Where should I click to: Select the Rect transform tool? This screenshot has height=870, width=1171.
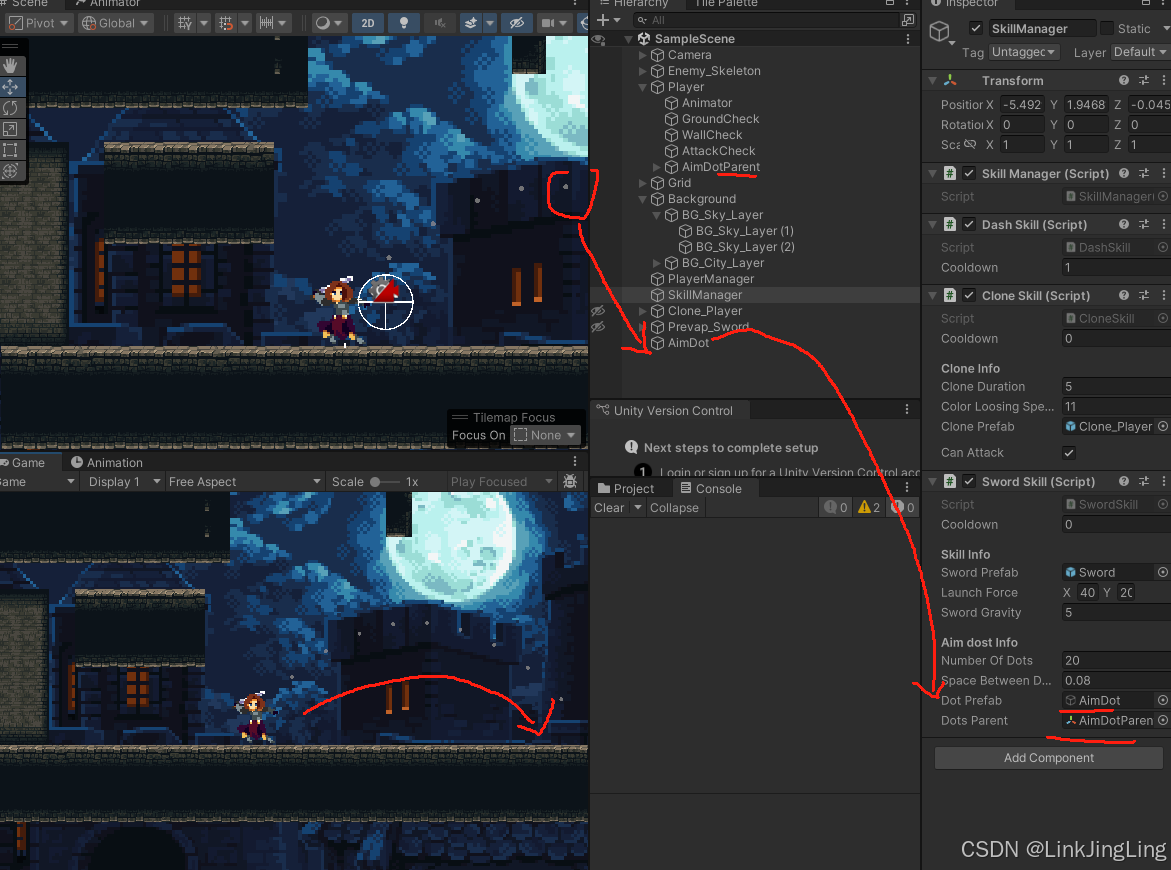pyautogui.click(x=10, y=149)
